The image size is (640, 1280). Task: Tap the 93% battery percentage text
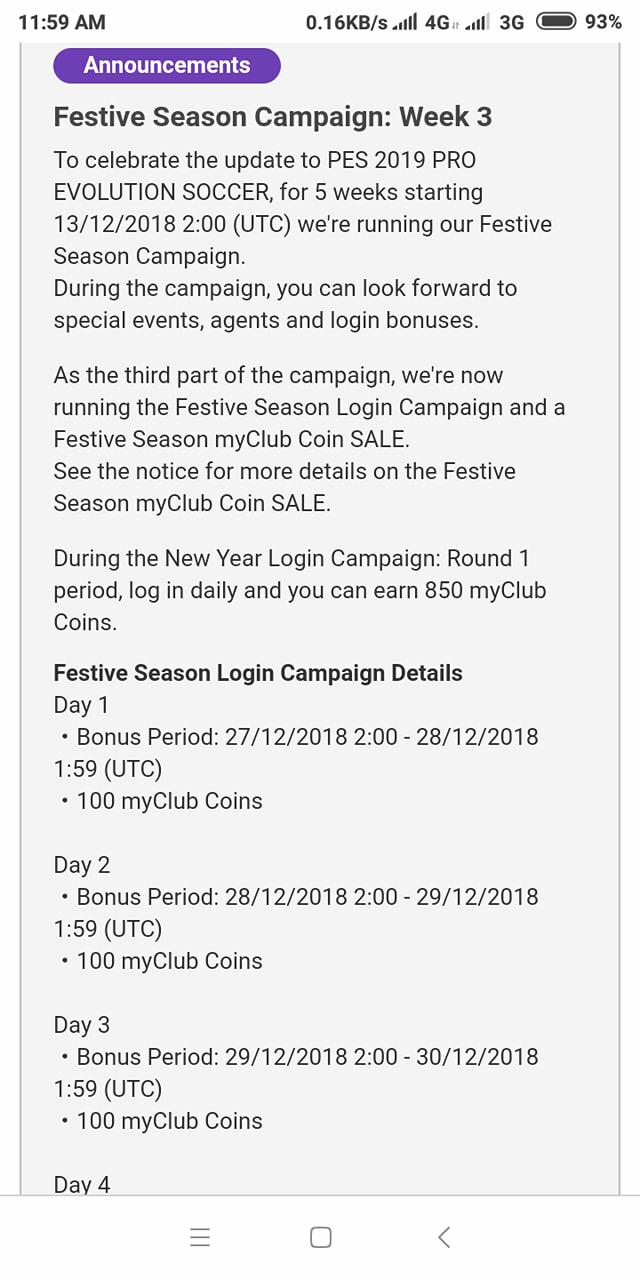click(603, 22)
